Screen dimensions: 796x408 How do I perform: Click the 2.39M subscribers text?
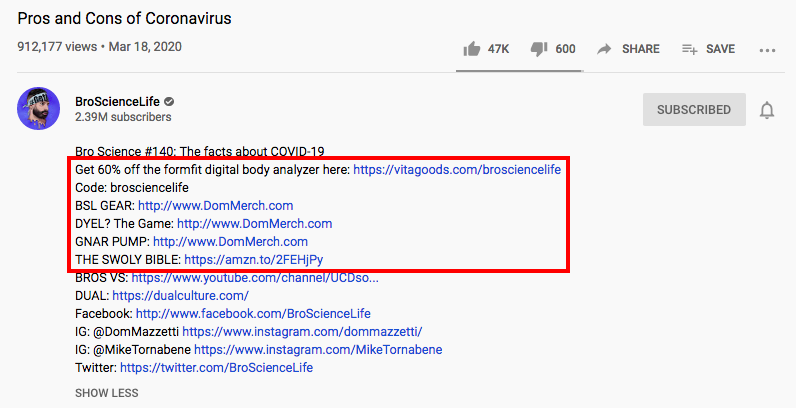click(x=123, y=117)
